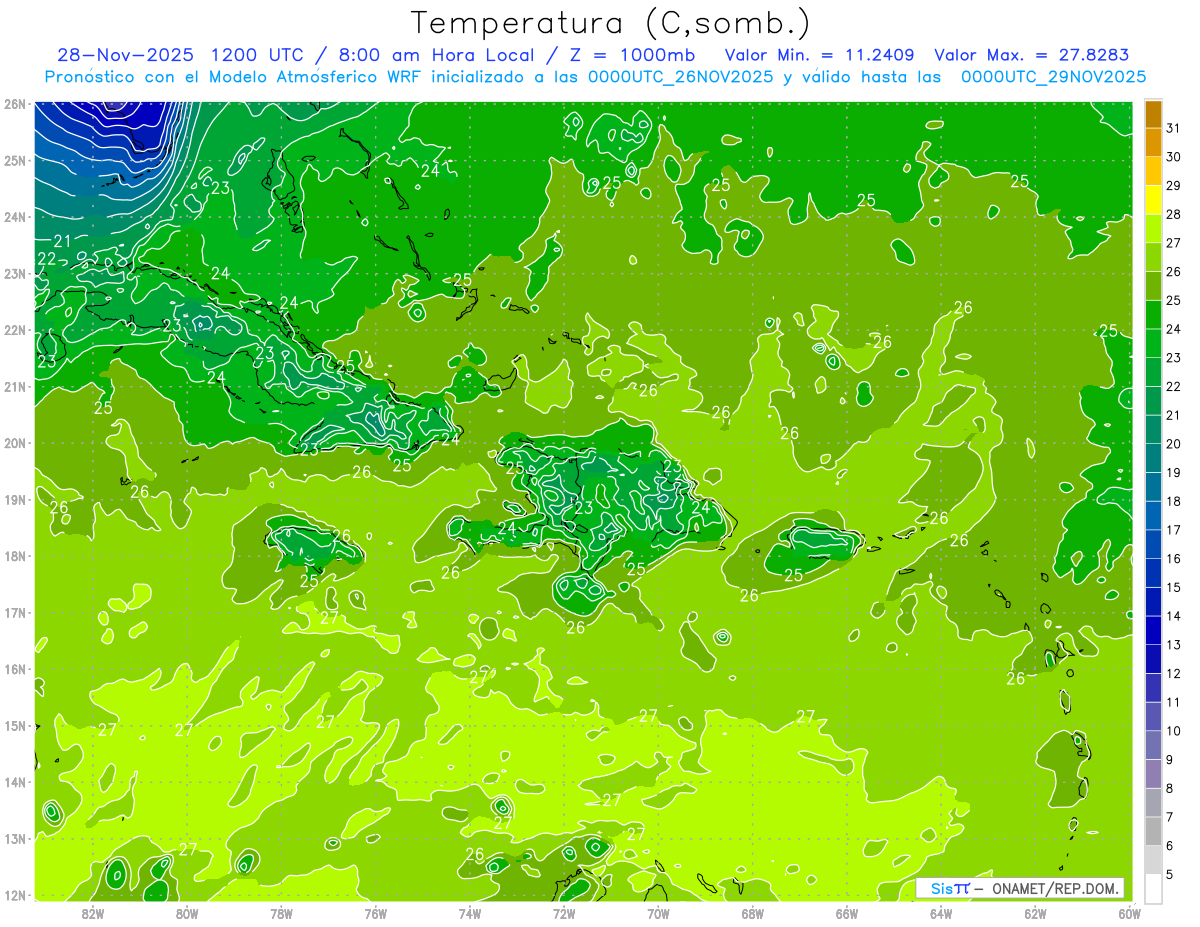Pick the blue swatch between 16 and 17

[x=1153, y=544]
